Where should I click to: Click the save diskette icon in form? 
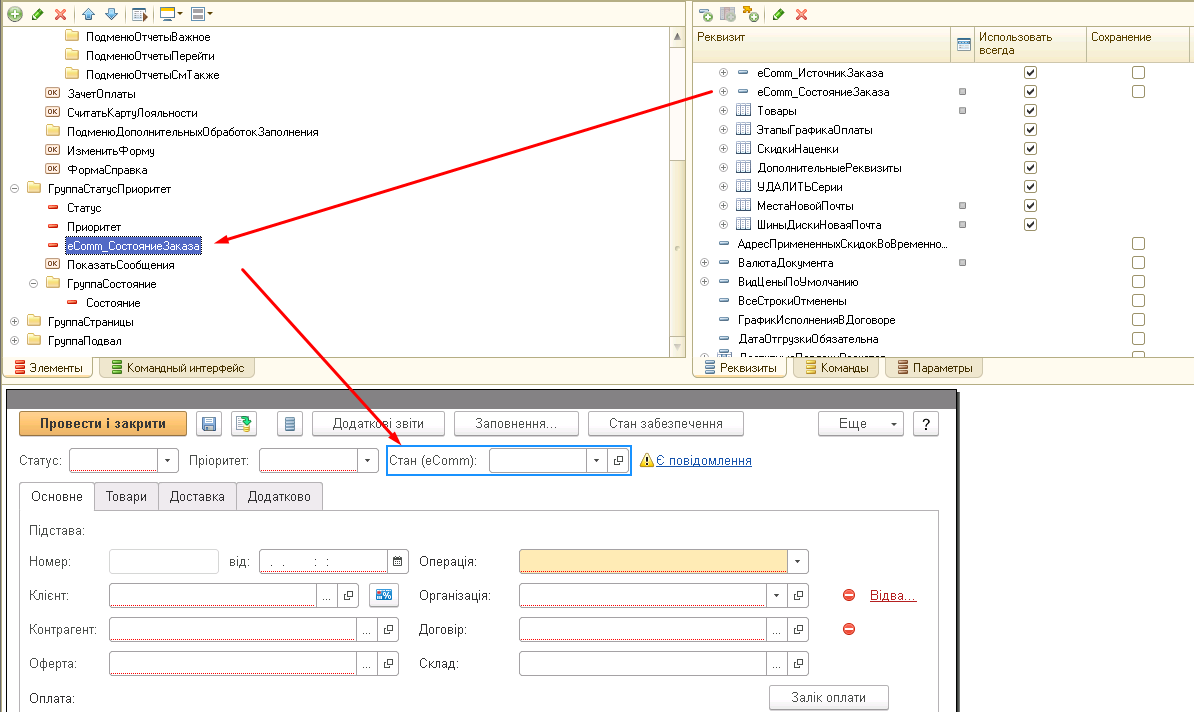208,424
